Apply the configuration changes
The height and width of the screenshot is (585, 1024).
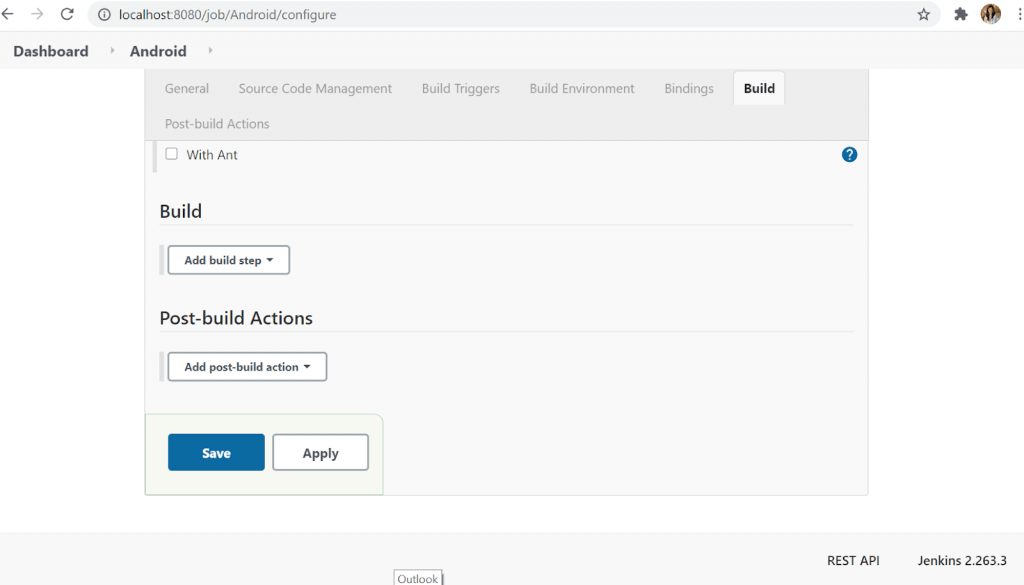320,452
